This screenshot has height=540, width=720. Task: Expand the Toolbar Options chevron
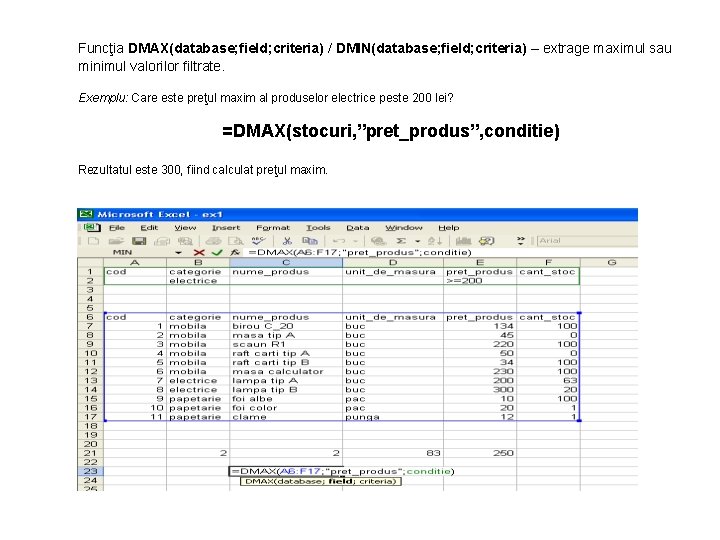click(521, 241)
